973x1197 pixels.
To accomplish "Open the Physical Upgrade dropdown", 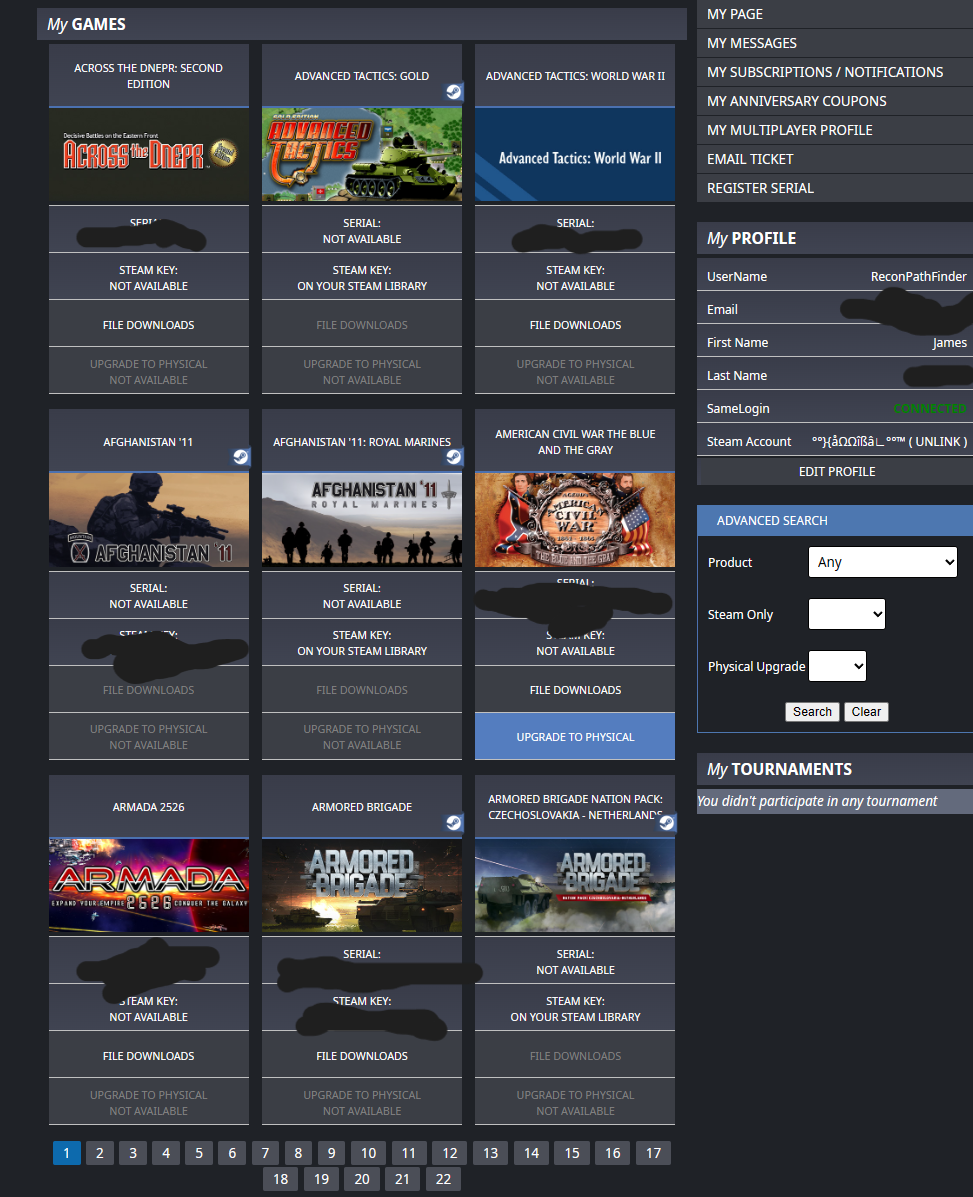I will [x=837, y=666].
